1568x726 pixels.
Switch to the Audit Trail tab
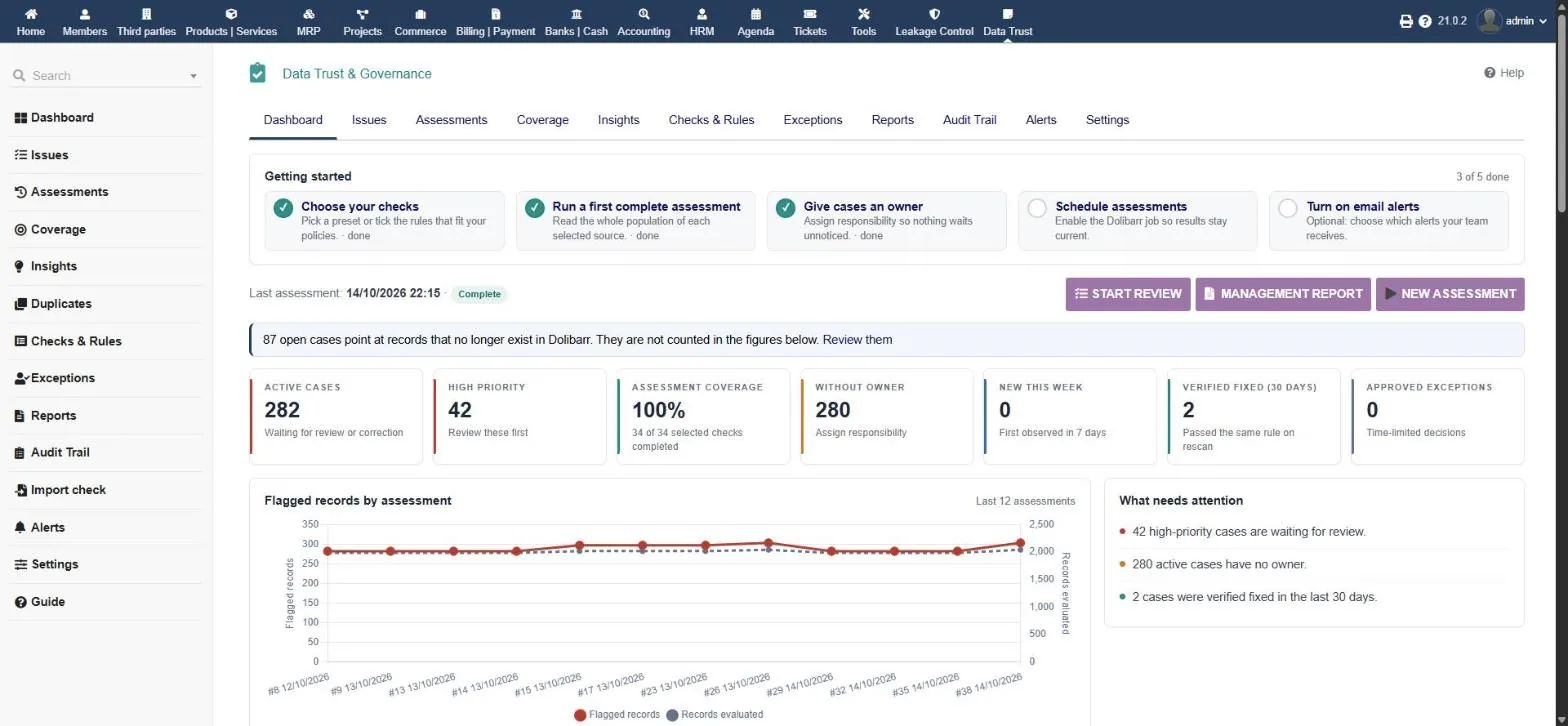click(x=969, y=120)
